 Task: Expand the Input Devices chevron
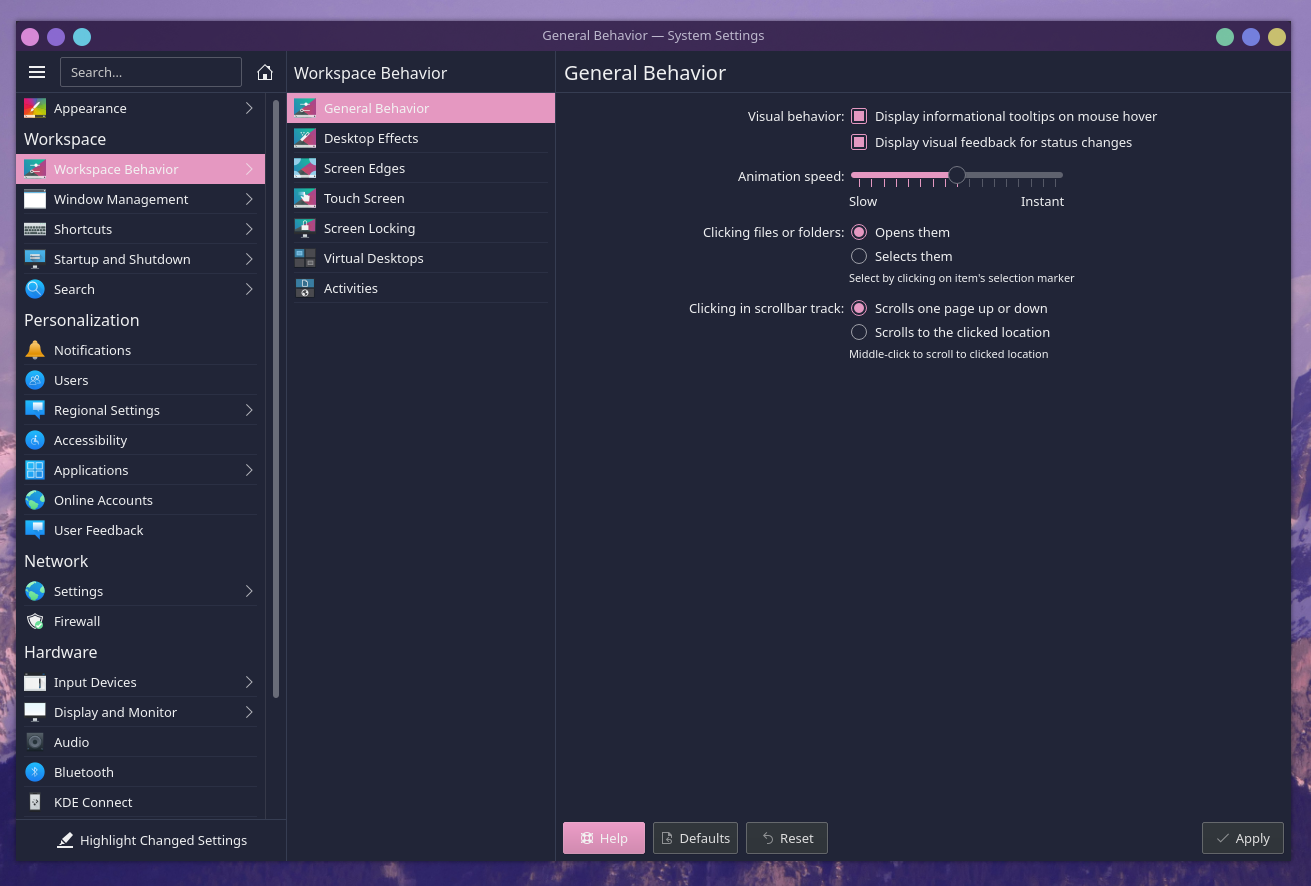click(249, 682)
